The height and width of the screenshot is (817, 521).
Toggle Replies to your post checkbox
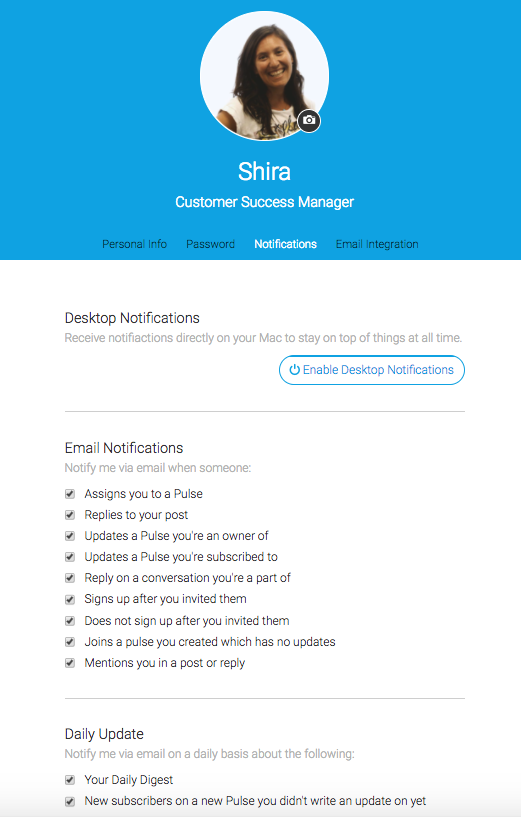coord(70,515)
